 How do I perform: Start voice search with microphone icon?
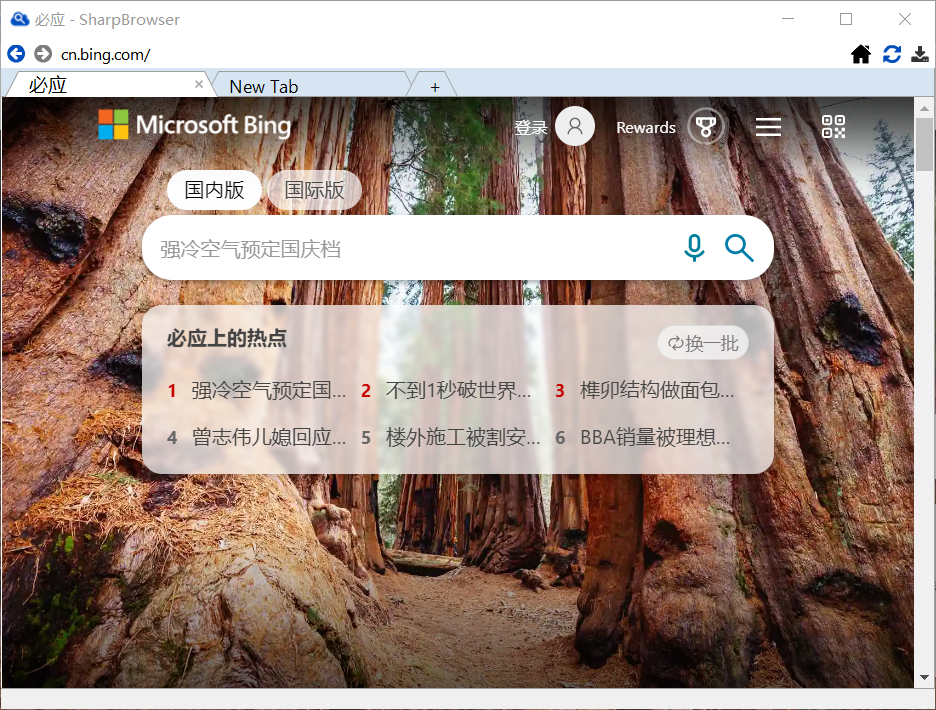click(694, 247)
